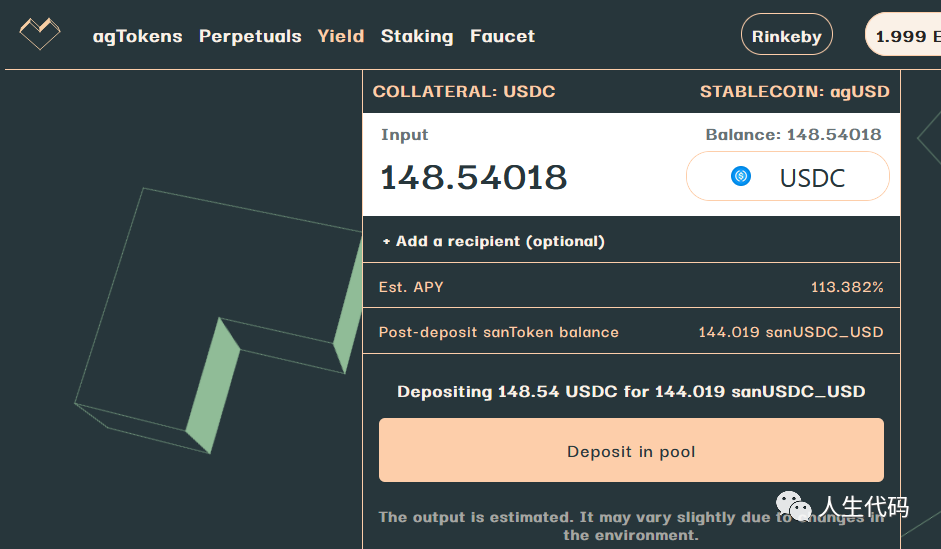This screenshot has height=549, width=941.
Task: Click the 148.54018 input amount field
Action: [474, 178]
